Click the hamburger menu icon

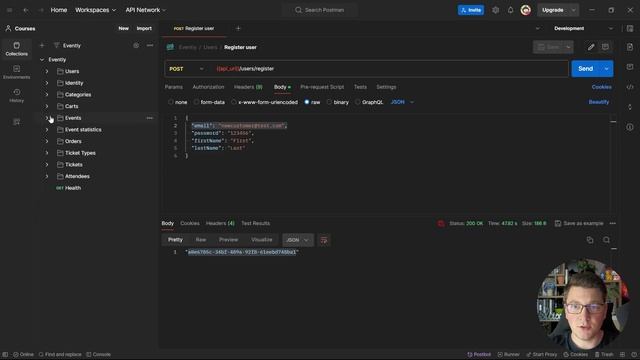[9, 10]
